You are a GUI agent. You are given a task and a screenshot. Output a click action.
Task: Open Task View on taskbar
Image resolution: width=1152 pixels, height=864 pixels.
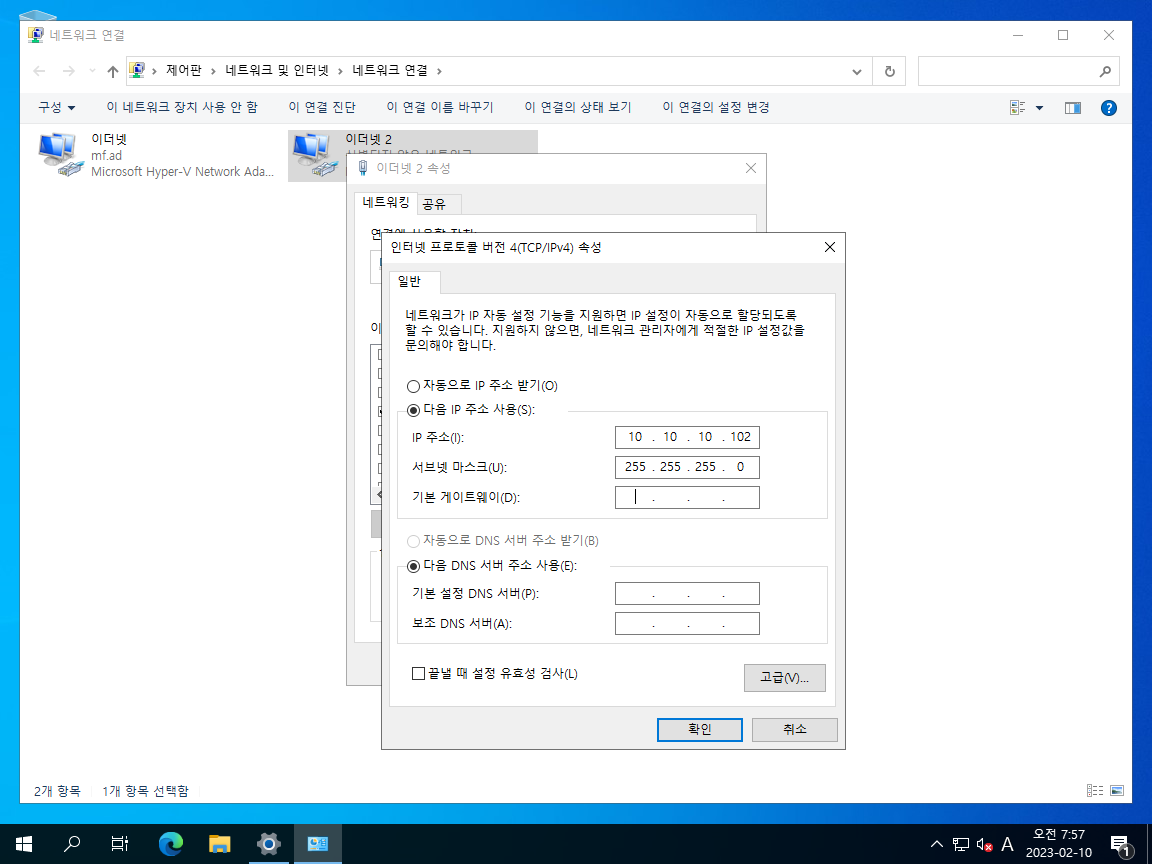pyautogui.click(x=120, y=844)
